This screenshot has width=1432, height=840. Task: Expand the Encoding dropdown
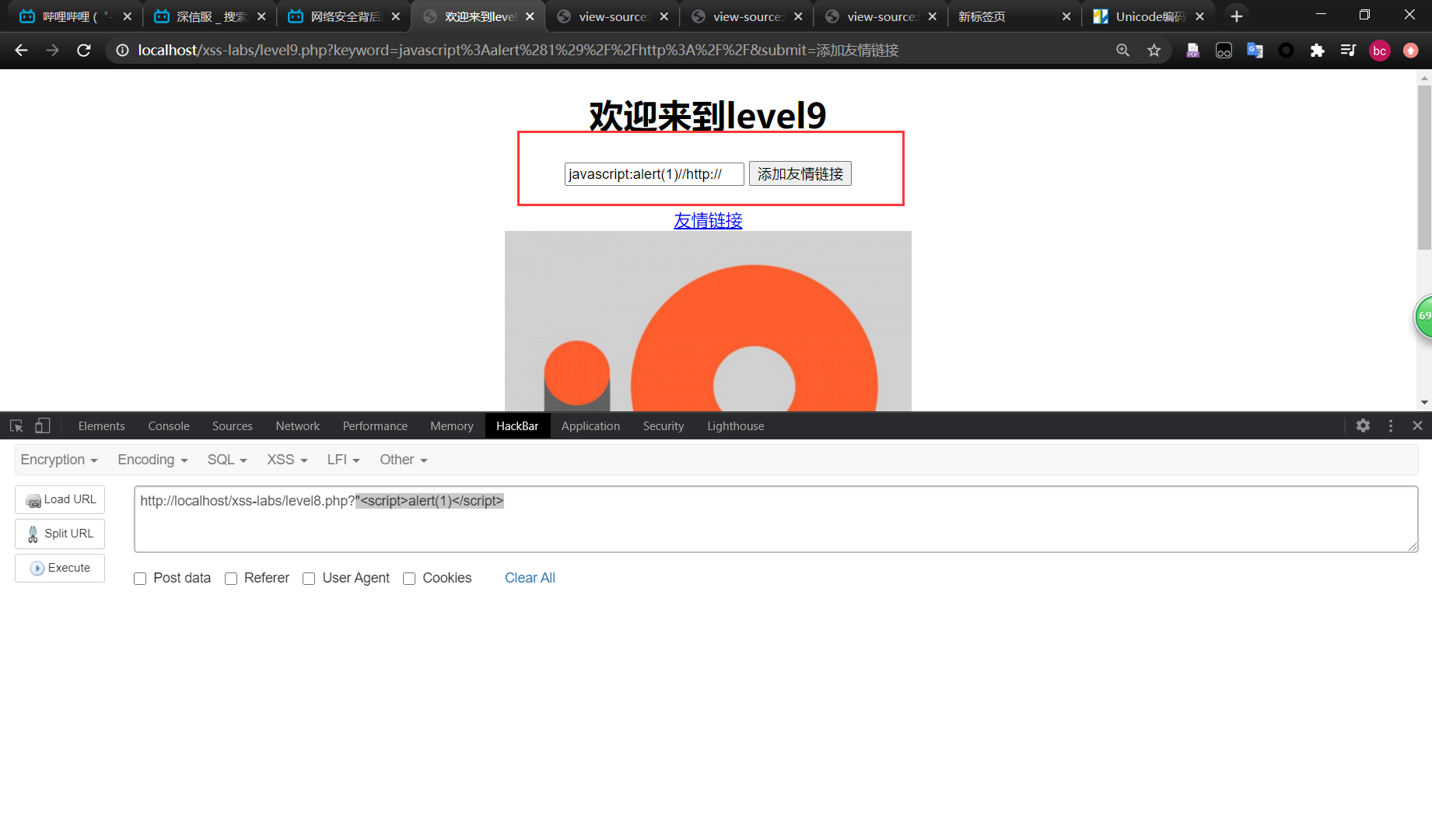pos(152,460)
